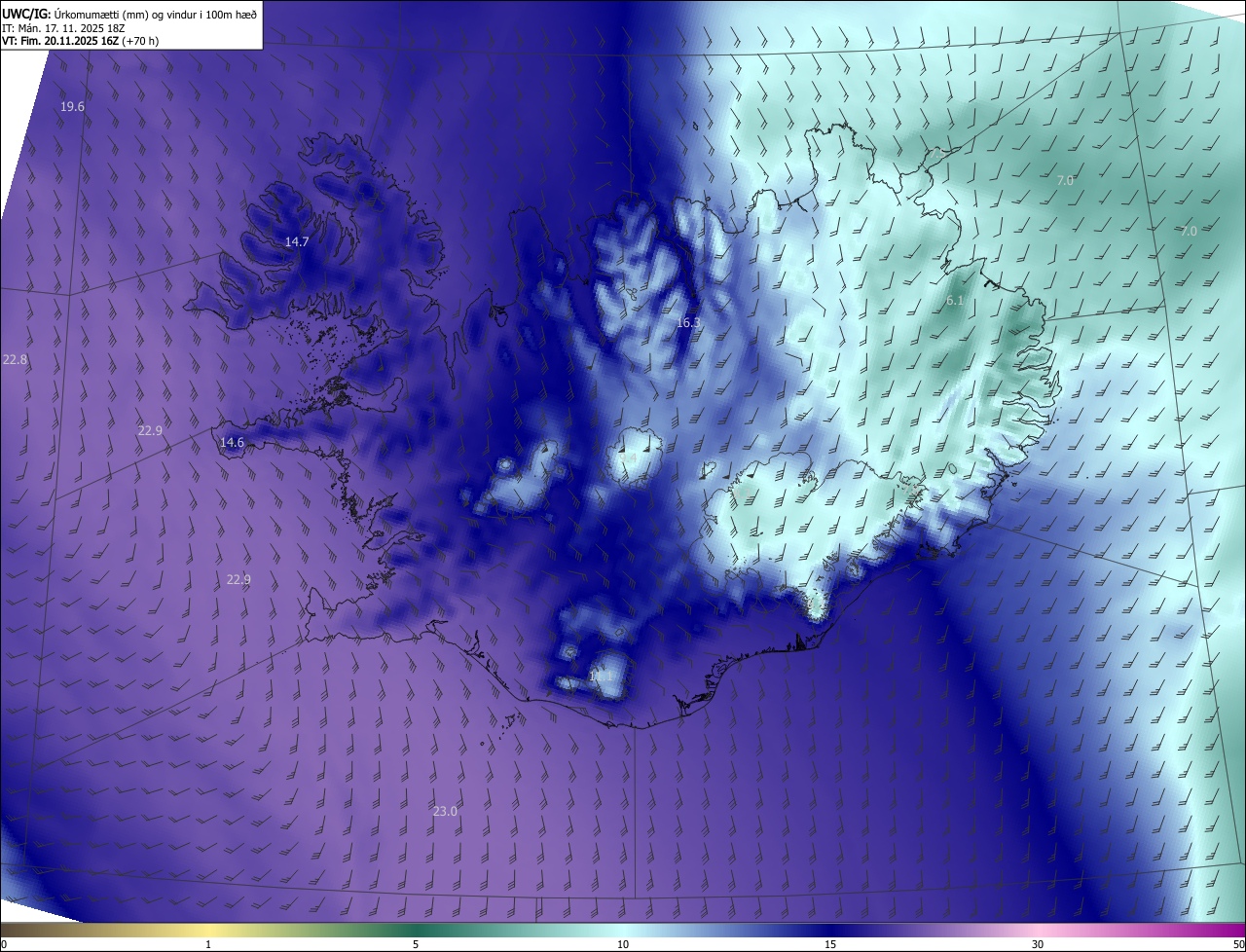This screenshot has height=952, width=1246.
Task: Click the 1 tick label on the scale
Action: 208,944
